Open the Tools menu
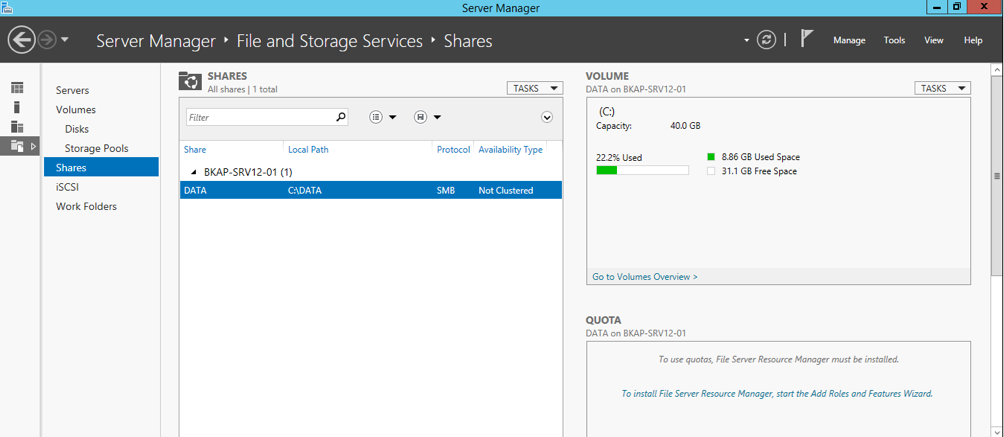Viewport: 1004px width, 437px height. 895,40
